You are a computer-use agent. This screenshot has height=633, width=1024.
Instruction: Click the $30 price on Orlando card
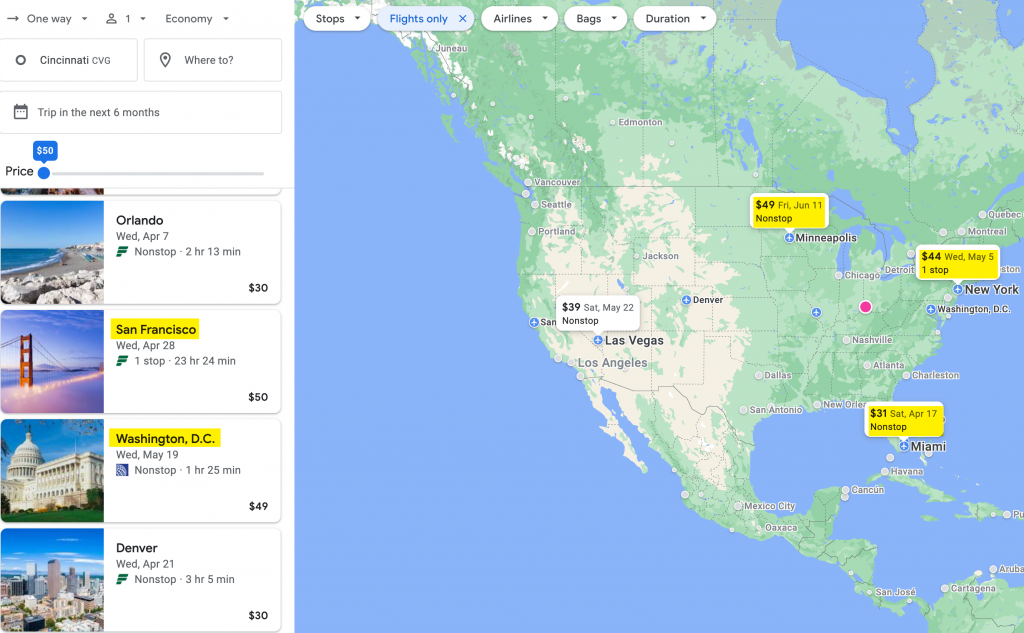pyautogui.click(x=258, y=287)
